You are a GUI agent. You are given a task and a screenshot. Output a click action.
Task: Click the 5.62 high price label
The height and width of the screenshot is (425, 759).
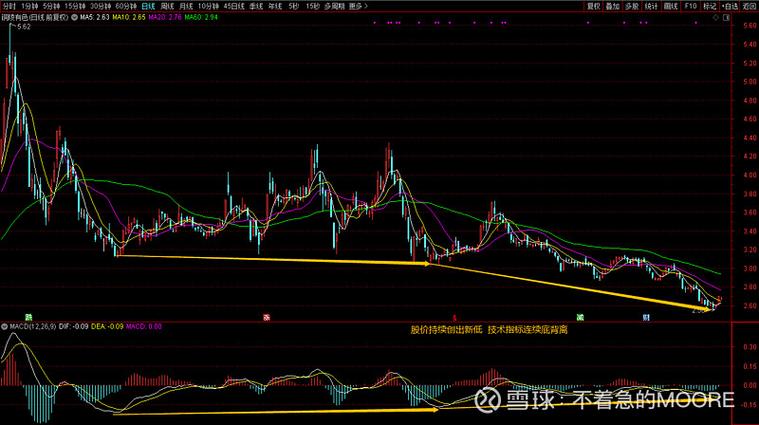pos(24,29)
